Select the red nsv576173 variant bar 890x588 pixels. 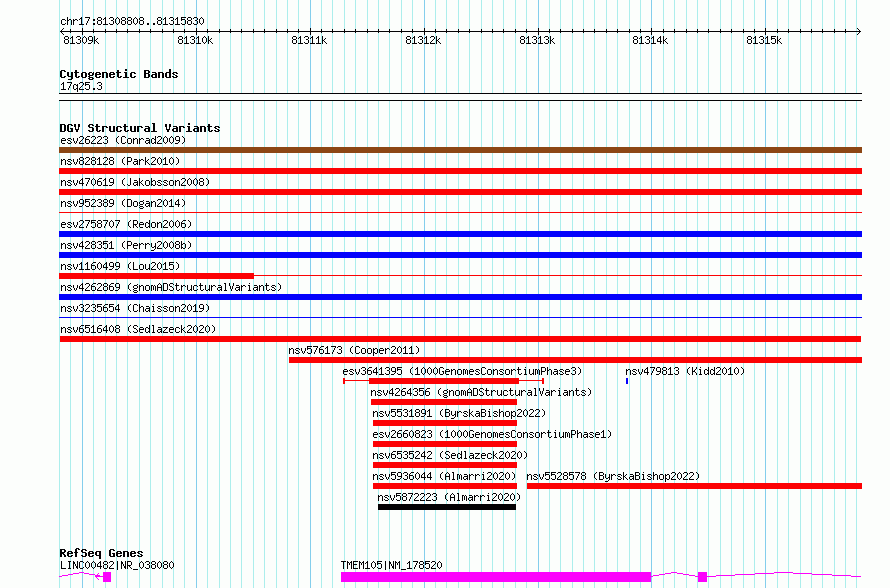575,360
